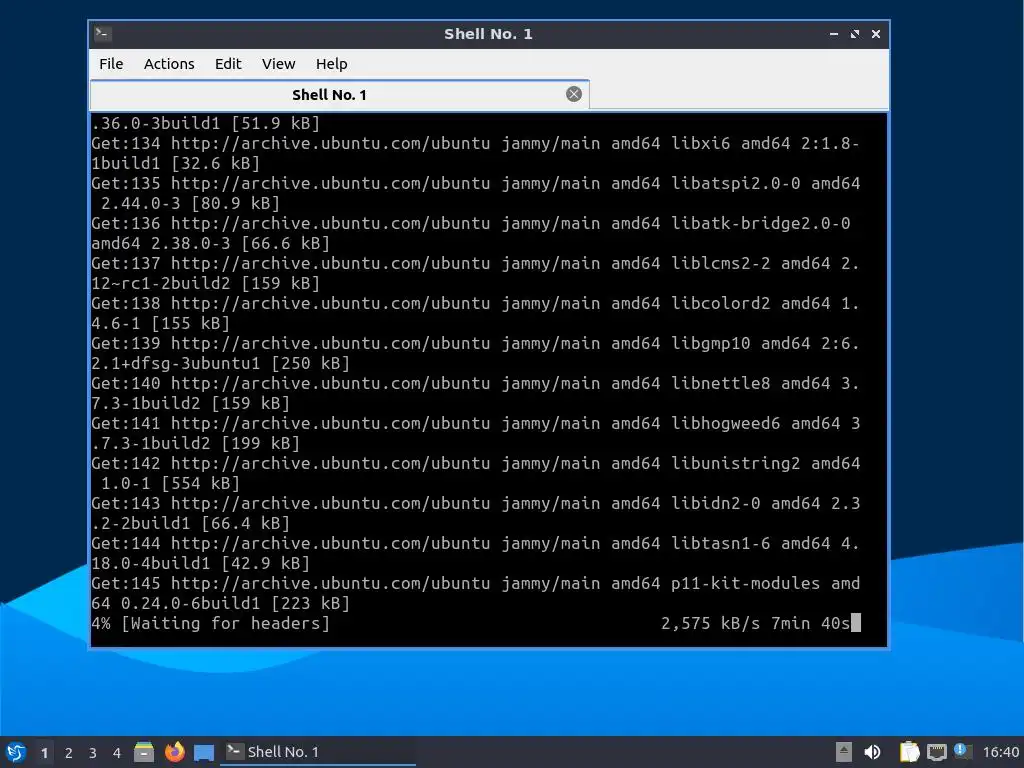Click the '1build1 [32.6 kB]' text
Image resolution: width=1024 pixels, height=768 pixels.
click(176, 163)
